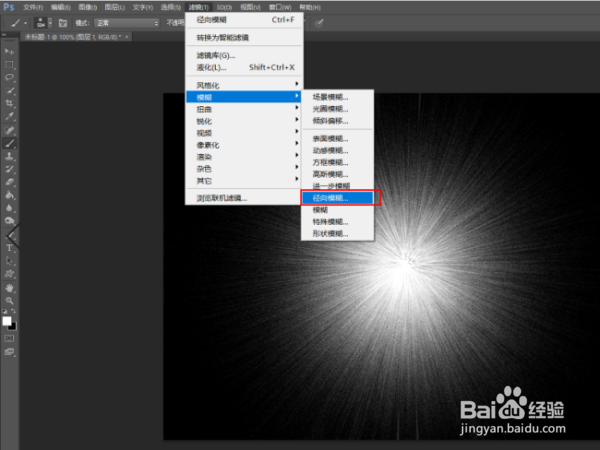Expand the 杂色 submenu
600x450 pixels.
click(x=244, y=168)
